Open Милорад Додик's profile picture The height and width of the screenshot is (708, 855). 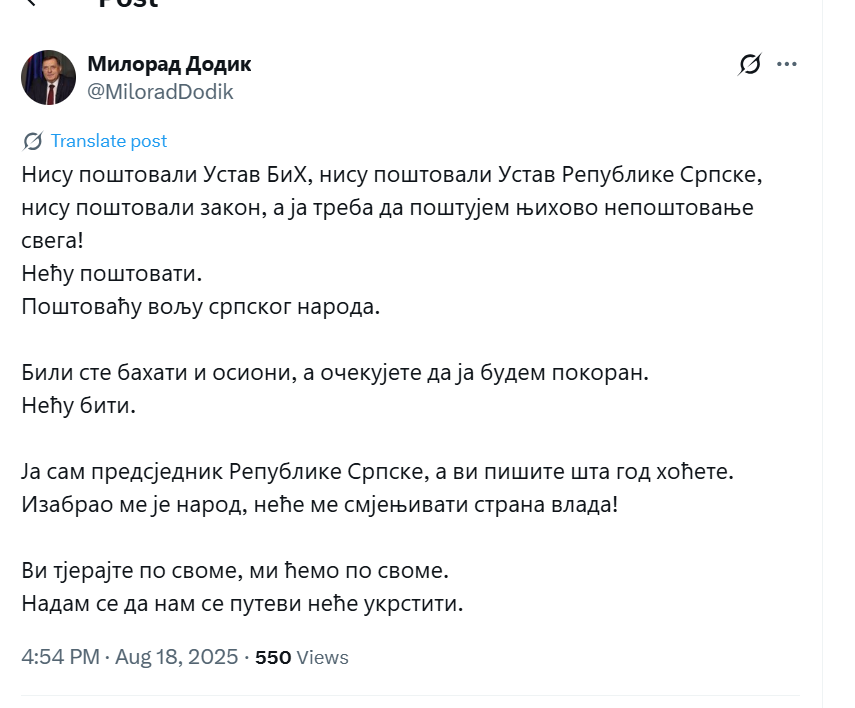(x=48, y=77)
